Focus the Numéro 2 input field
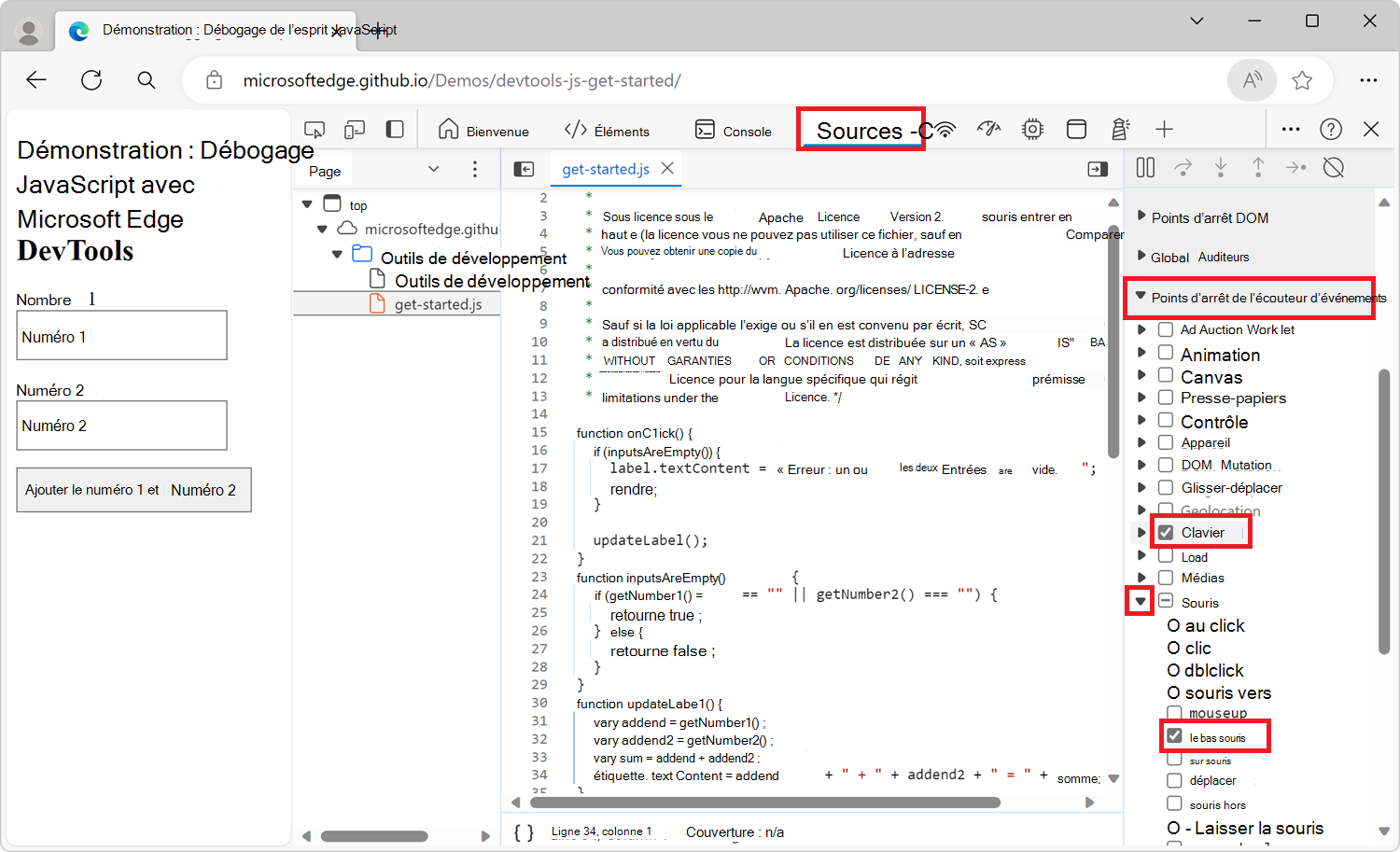 pos(121,426)
